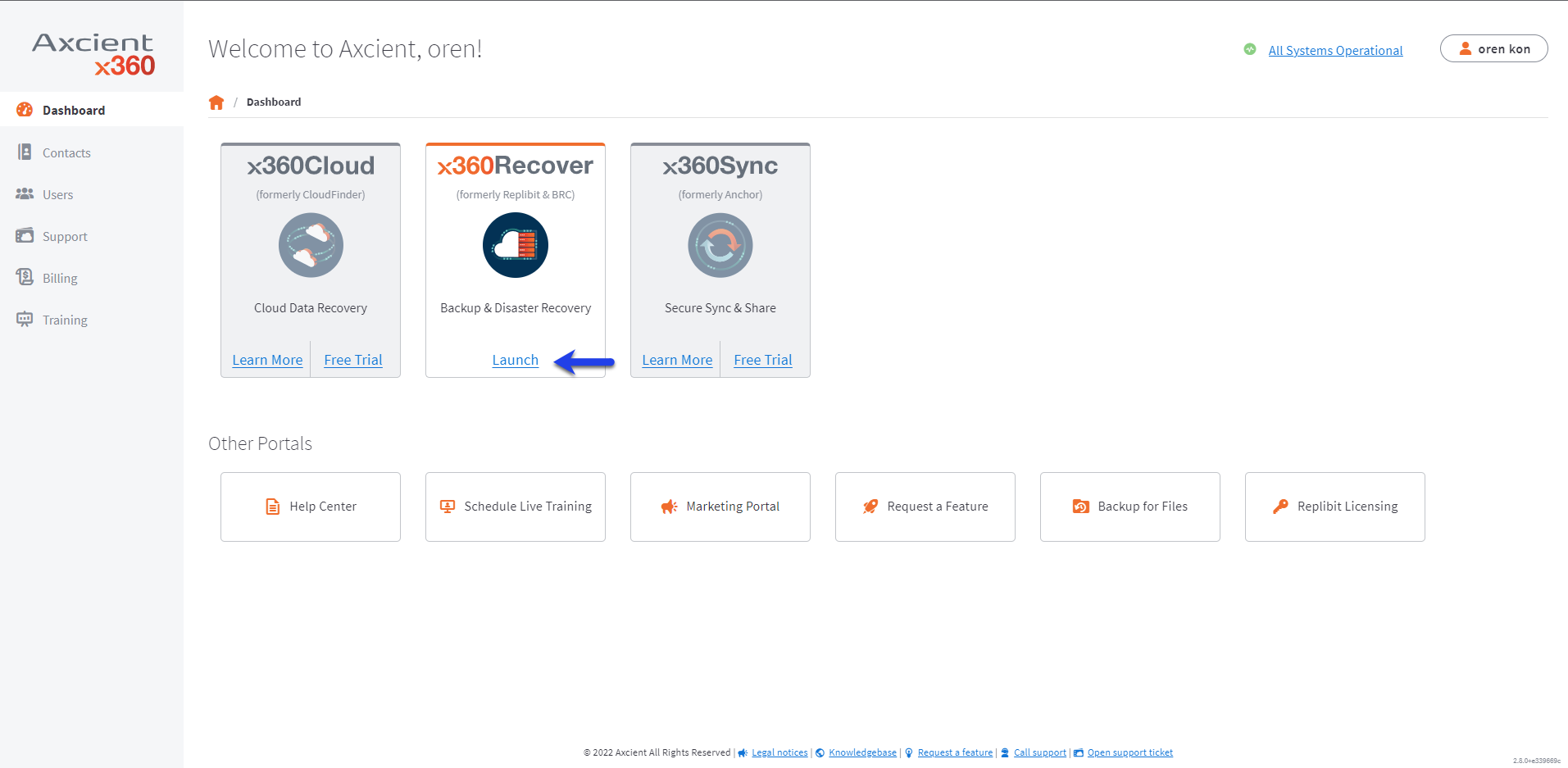
Task: Open the Backup for Files portal
Action: pyautogui.click(x=1130, y=507)
